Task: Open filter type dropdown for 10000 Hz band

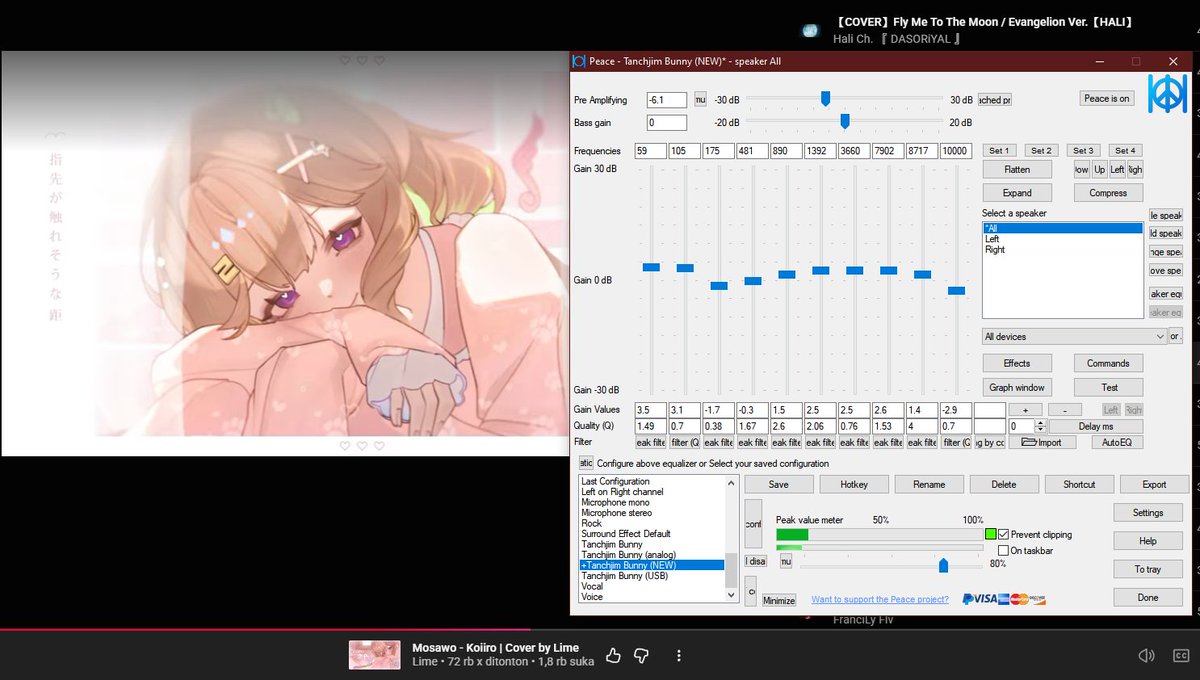Action: pyautogui.click(x=957, y=442)
